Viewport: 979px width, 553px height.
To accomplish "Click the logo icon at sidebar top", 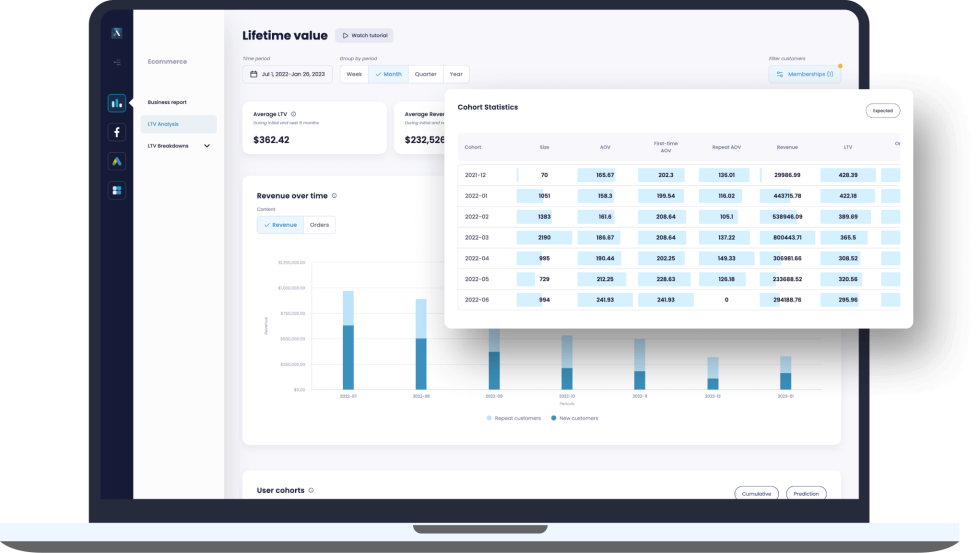I will tap(117, 33).
